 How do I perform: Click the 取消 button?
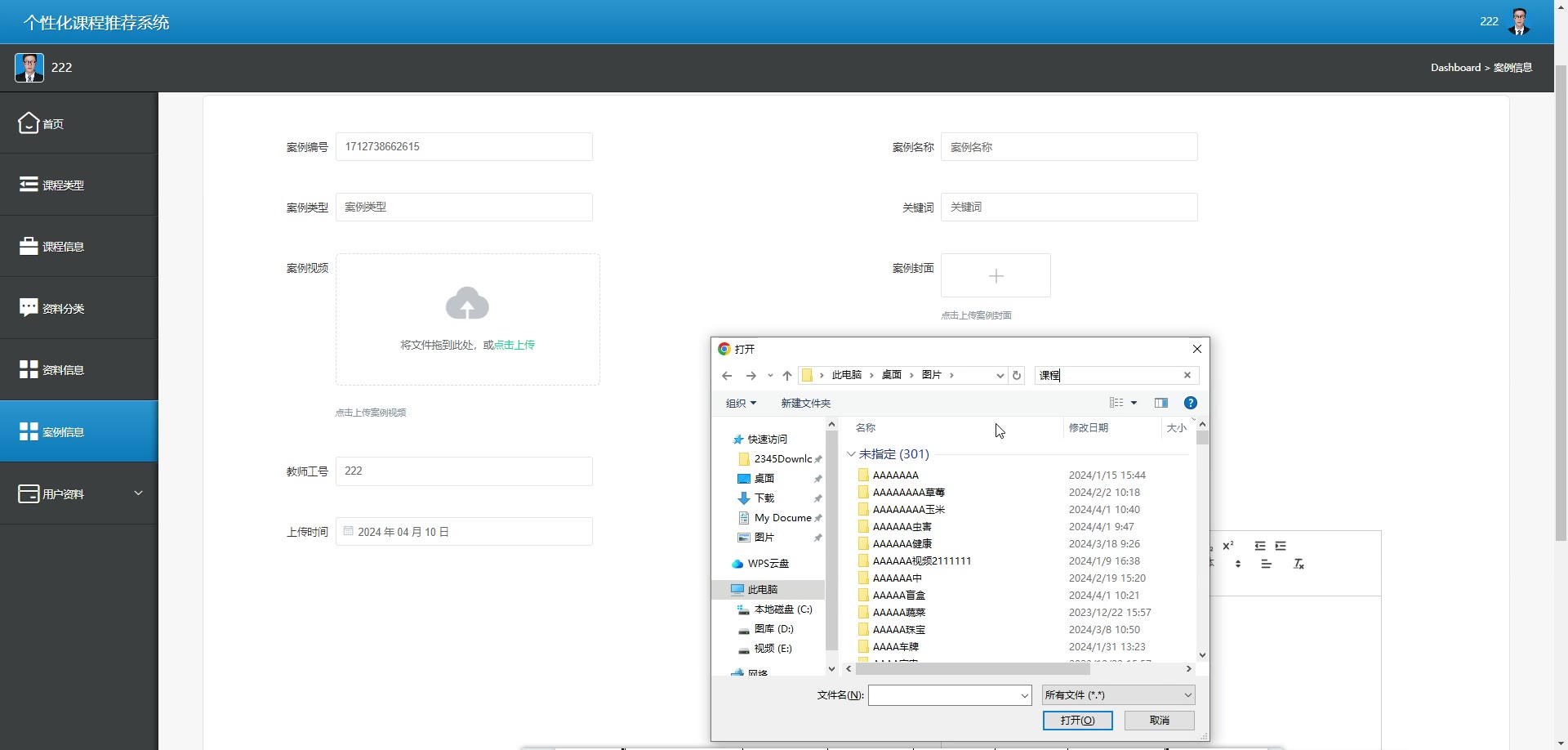tap(1159, 721)
